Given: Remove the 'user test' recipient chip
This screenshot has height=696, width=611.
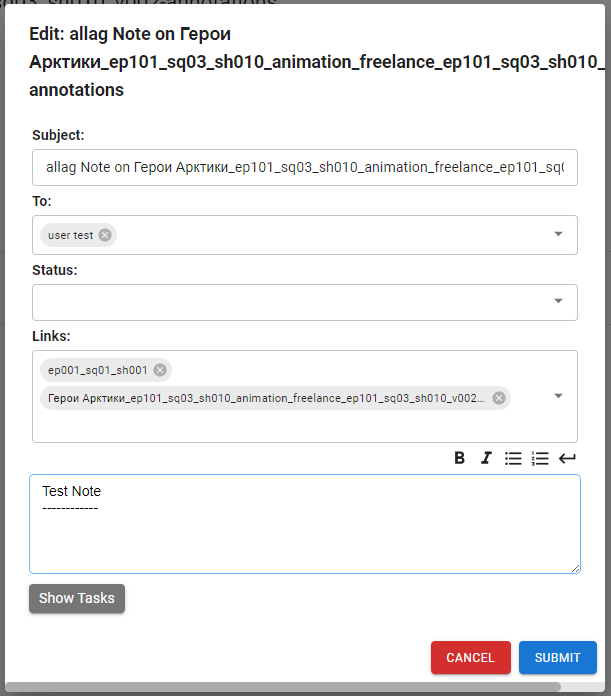Looking at the screenshot, I should (x=105, y=235).
